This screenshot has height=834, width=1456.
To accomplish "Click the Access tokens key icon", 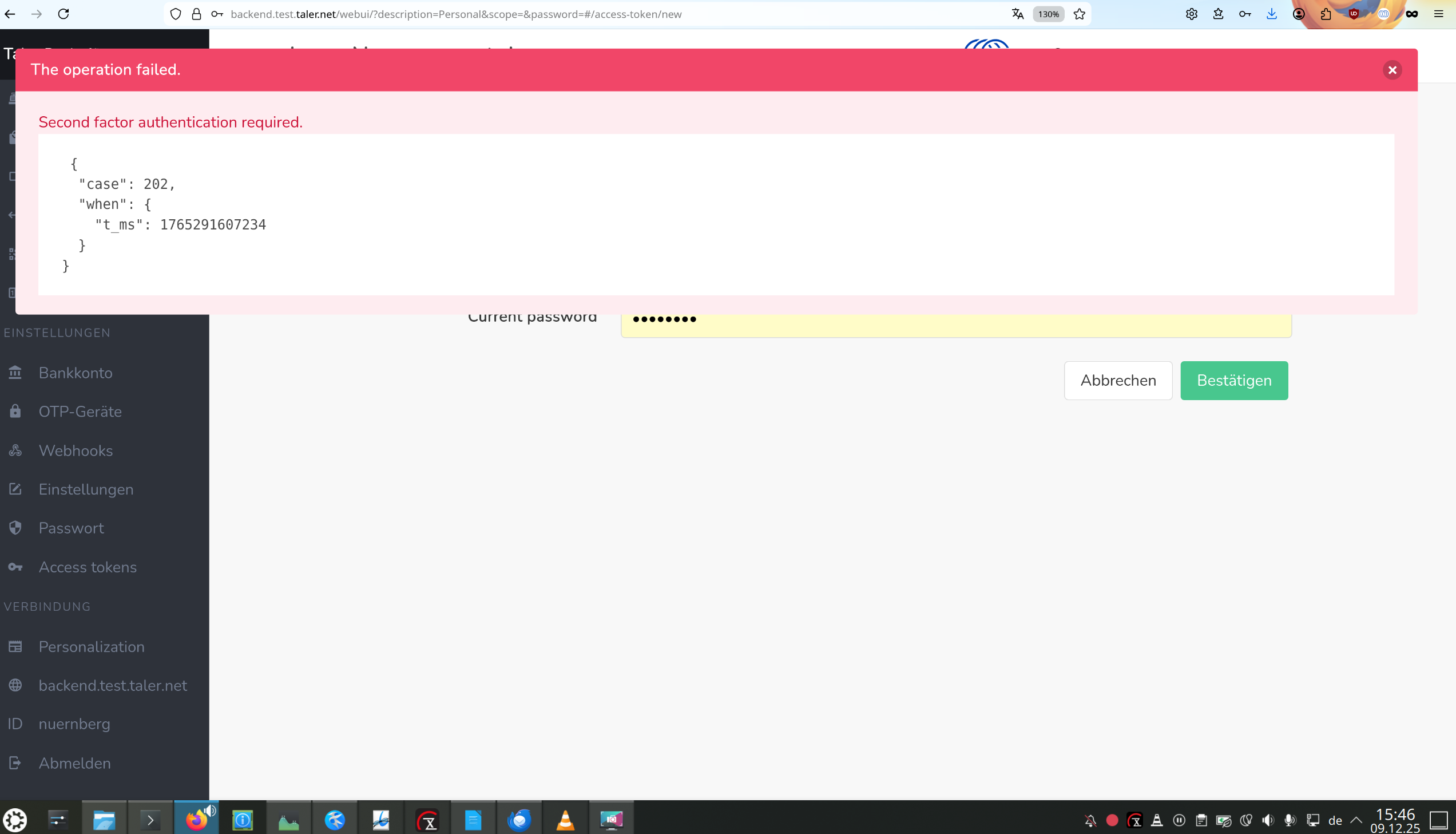I will [x=15, y=567].
